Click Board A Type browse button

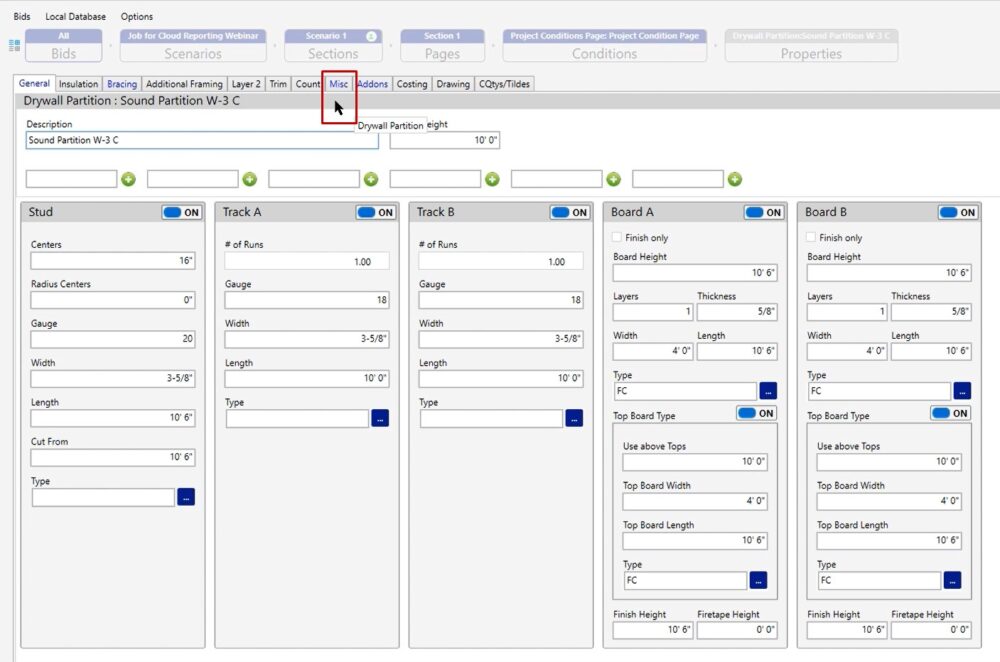coord(768,391)
